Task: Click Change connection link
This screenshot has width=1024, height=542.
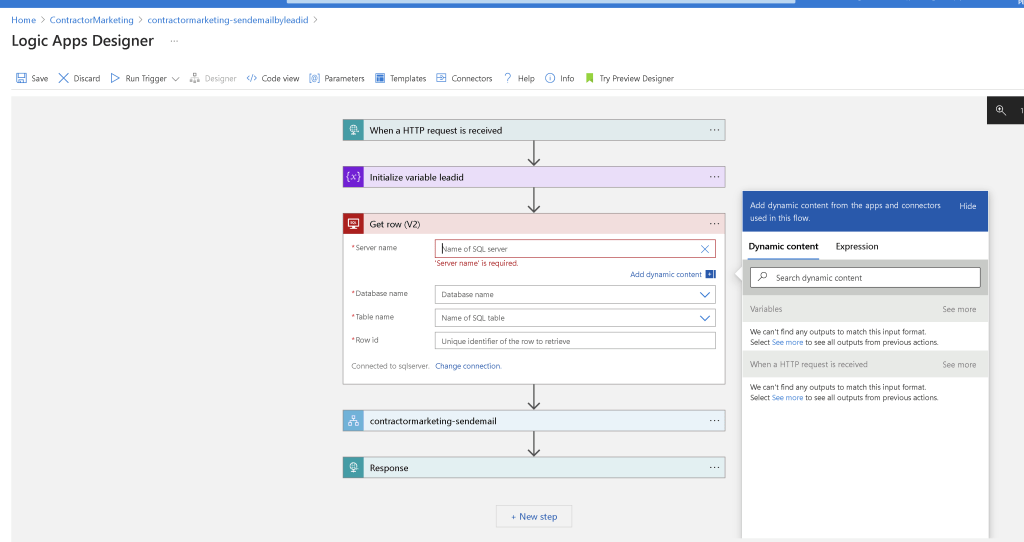Action: (x=468, y=366)
